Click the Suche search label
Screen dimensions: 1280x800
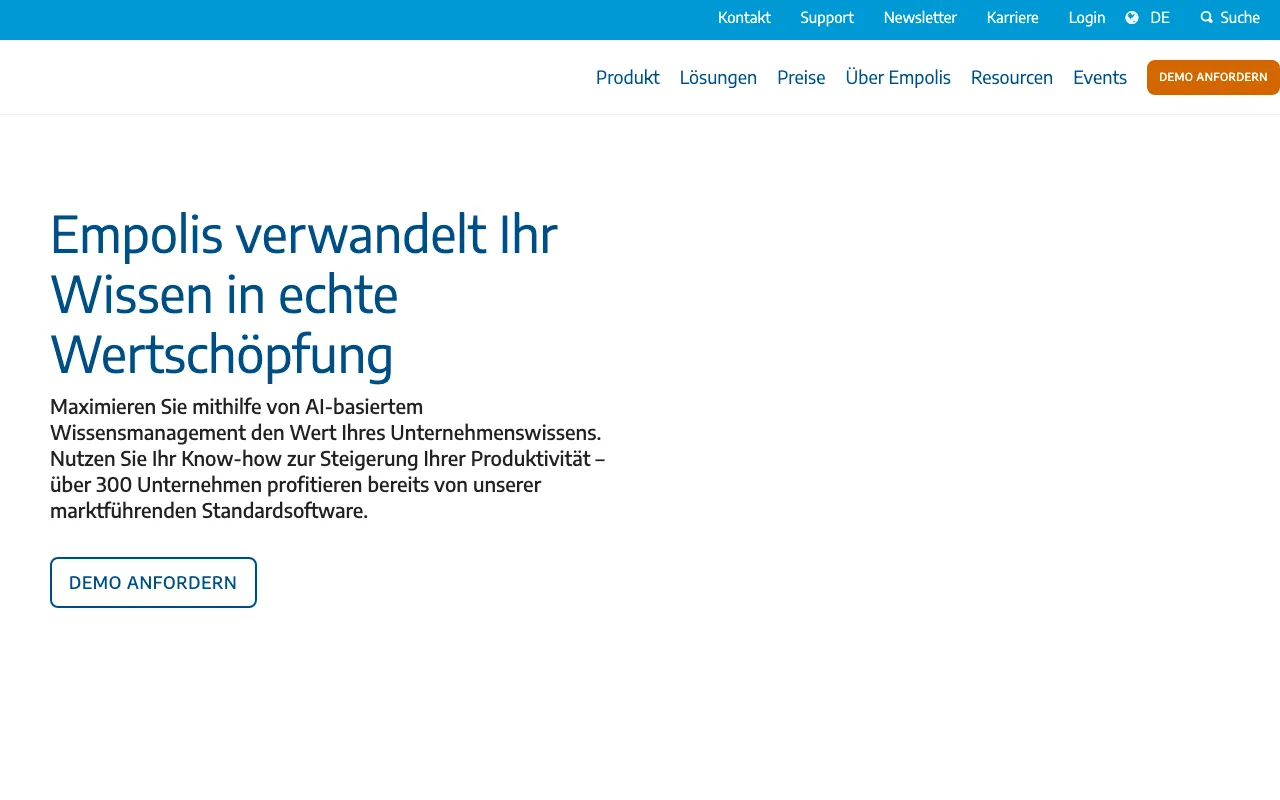[x=1240, y=17]
